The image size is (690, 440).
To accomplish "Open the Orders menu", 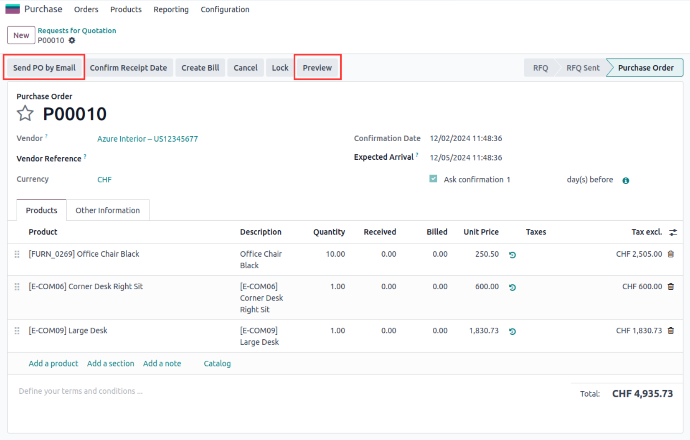I will coord(86,9).
